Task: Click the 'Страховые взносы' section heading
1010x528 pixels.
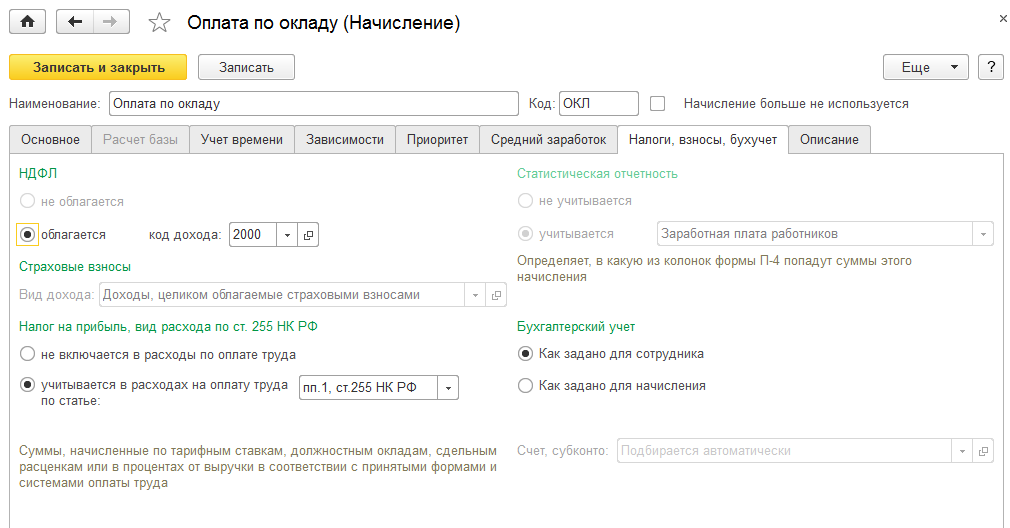Action: point(75,267)
